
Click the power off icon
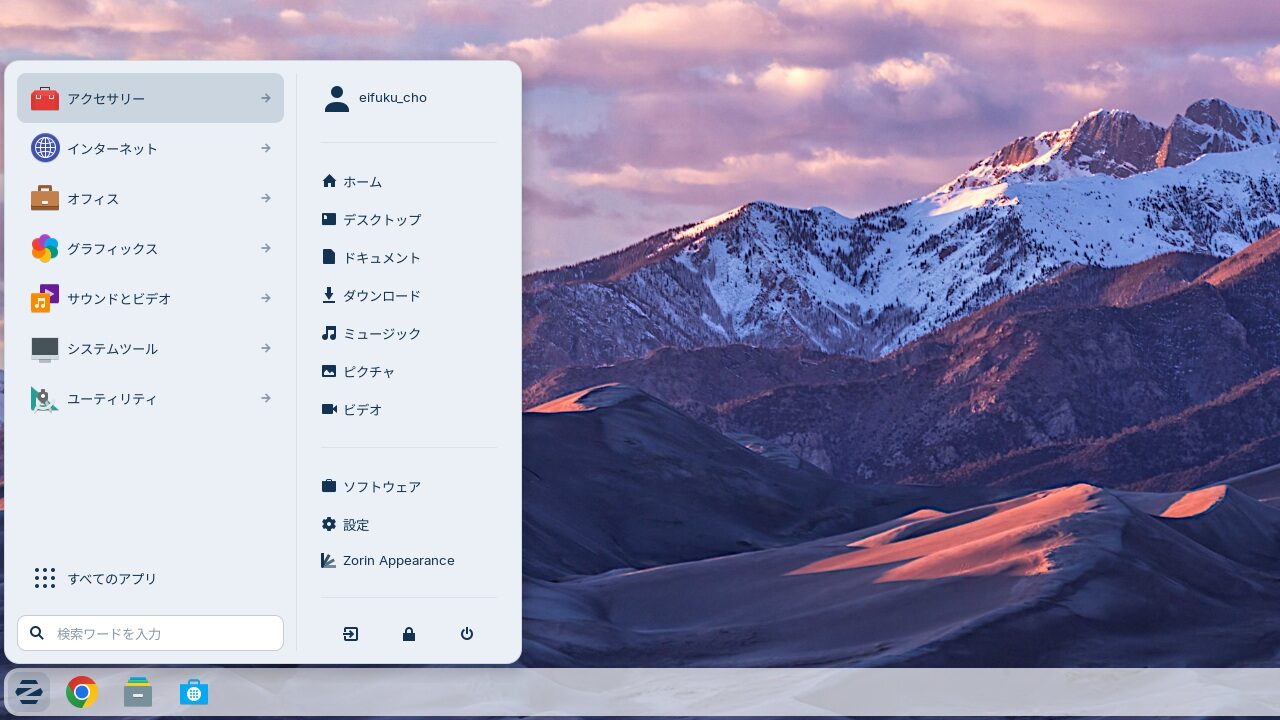pyautogui.click(x=467, y=634)
